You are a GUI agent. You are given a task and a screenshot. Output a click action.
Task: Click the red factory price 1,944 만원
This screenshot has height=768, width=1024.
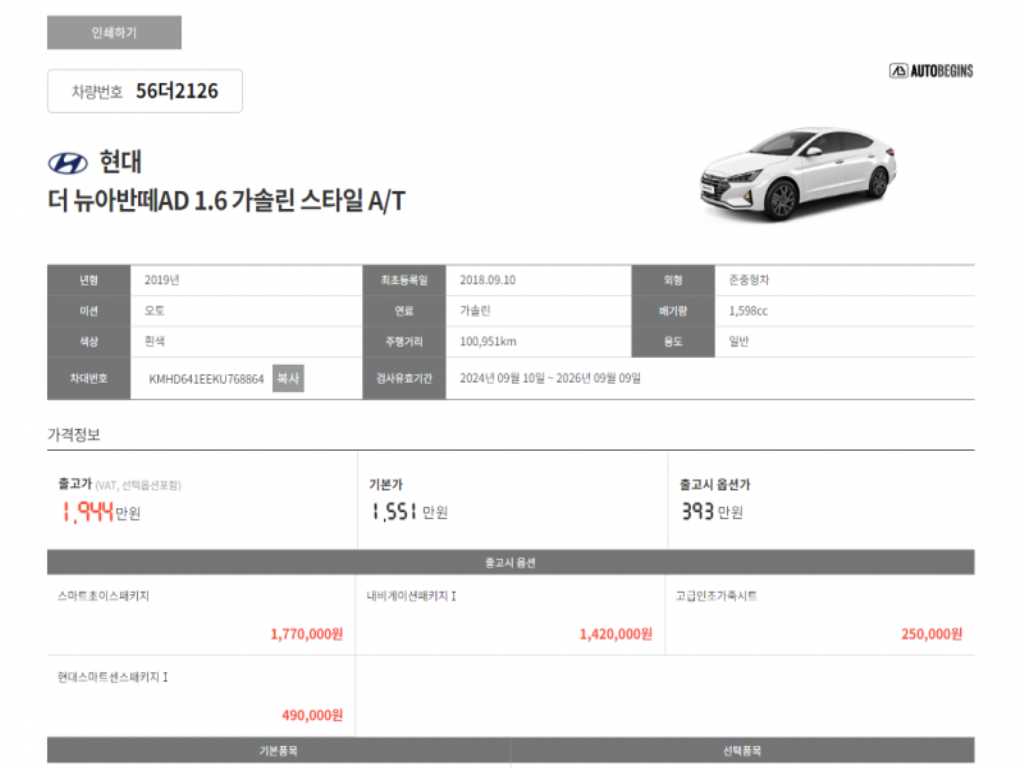100,512
